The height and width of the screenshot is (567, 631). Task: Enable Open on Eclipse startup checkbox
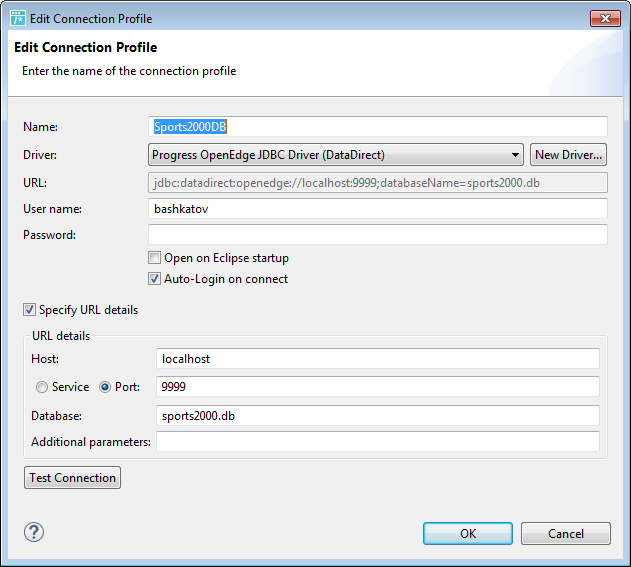[x=154, y=258]
